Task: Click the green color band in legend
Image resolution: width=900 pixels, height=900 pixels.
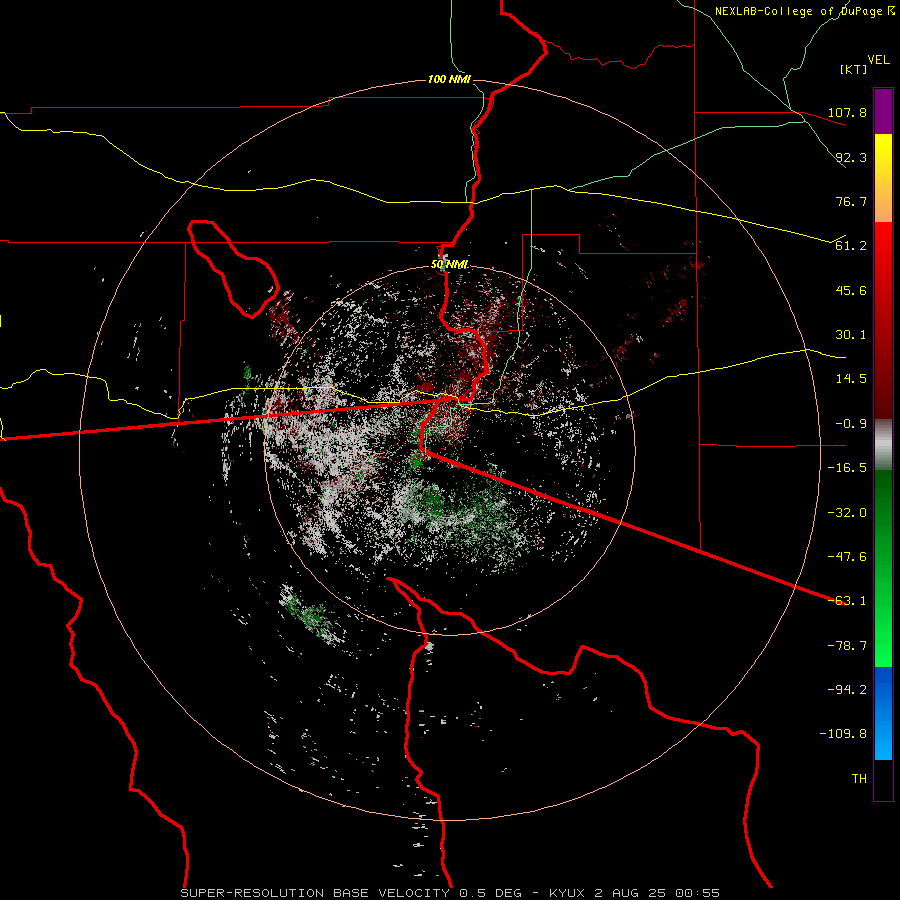Action: [883, 568]
